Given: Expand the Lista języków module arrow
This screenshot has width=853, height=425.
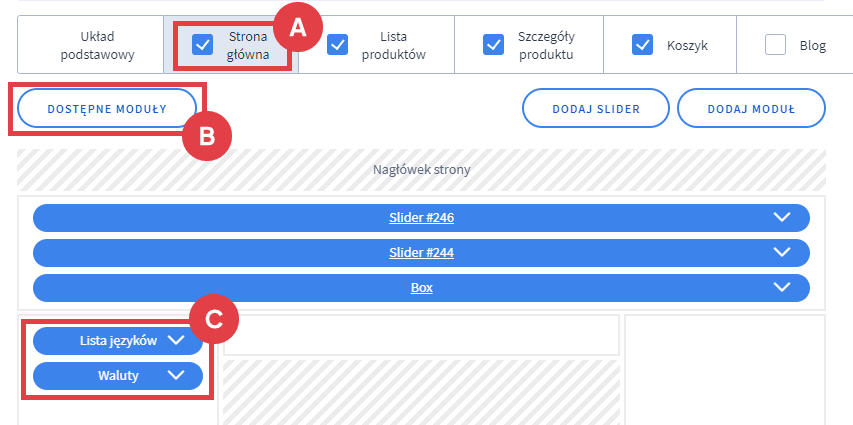Looking at the screenshot, I should (x=177, y=340).
